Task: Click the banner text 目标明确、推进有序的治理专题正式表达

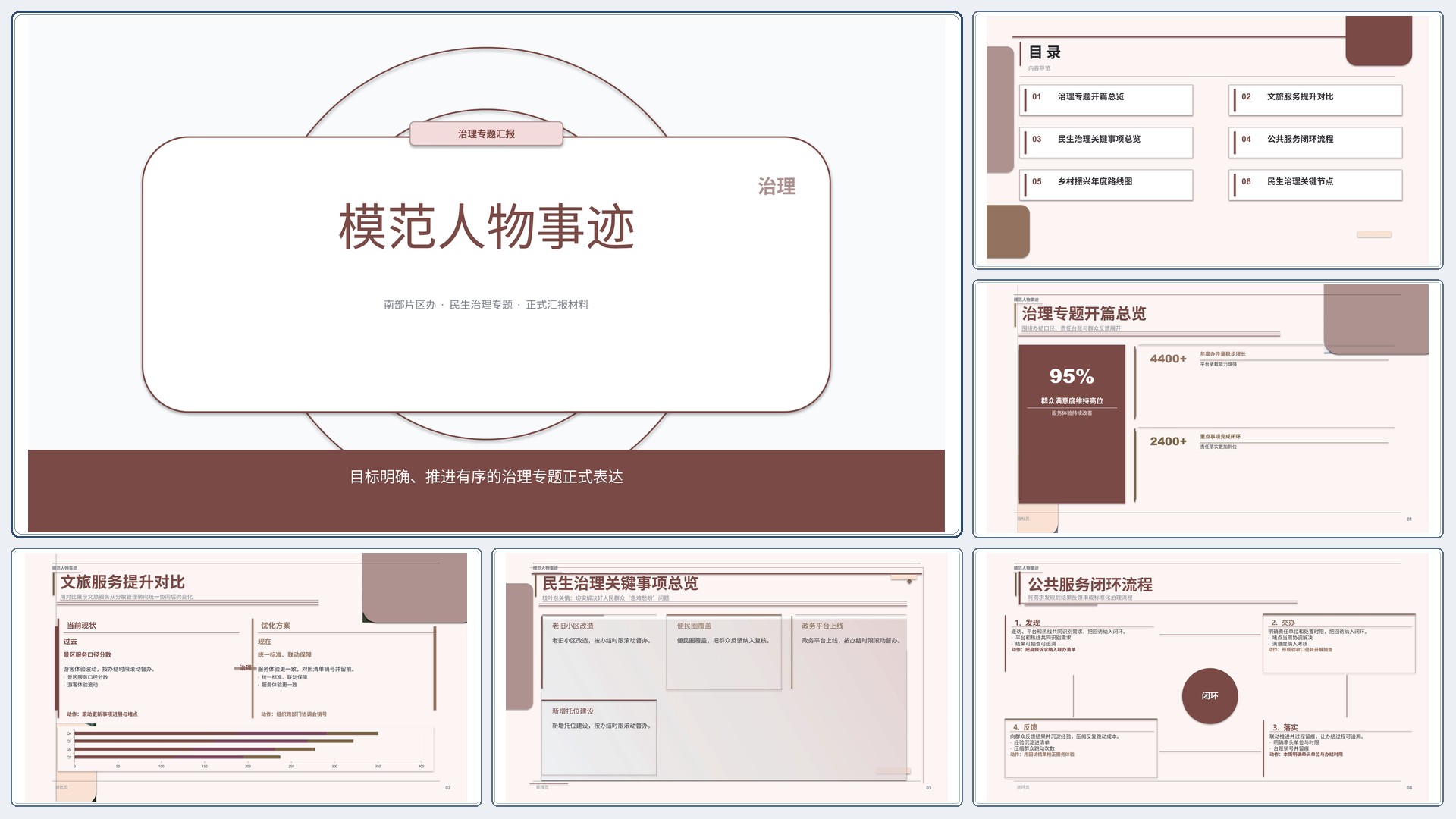Action: pos(486,477)
